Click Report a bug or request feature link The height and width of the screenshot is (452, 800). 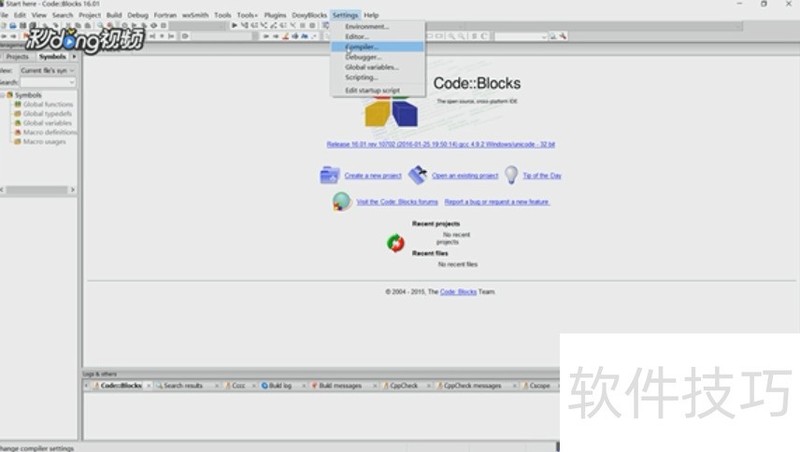coord(496,202)
